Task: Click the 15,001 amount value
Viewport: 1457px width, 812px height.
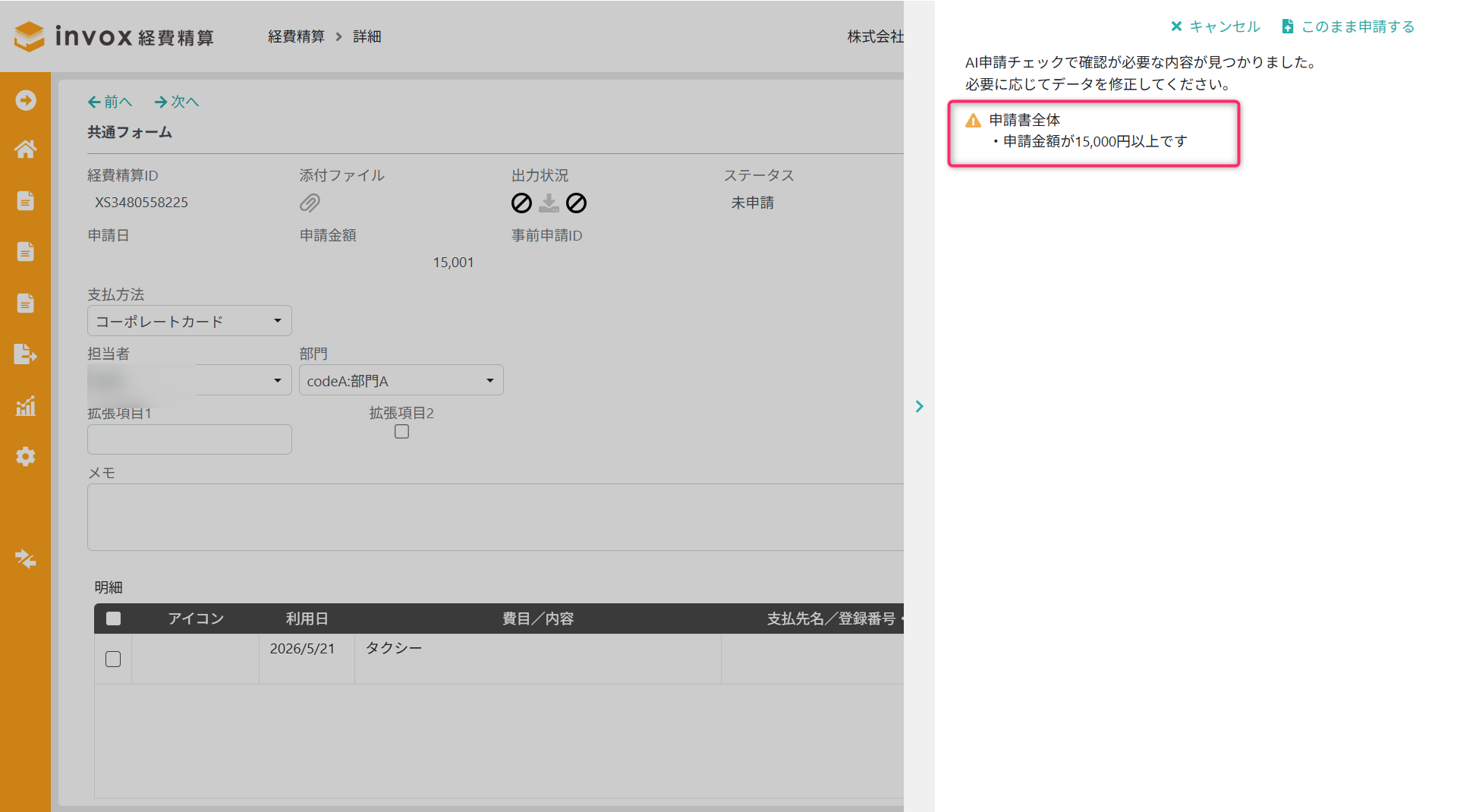Action: point(454,263)
